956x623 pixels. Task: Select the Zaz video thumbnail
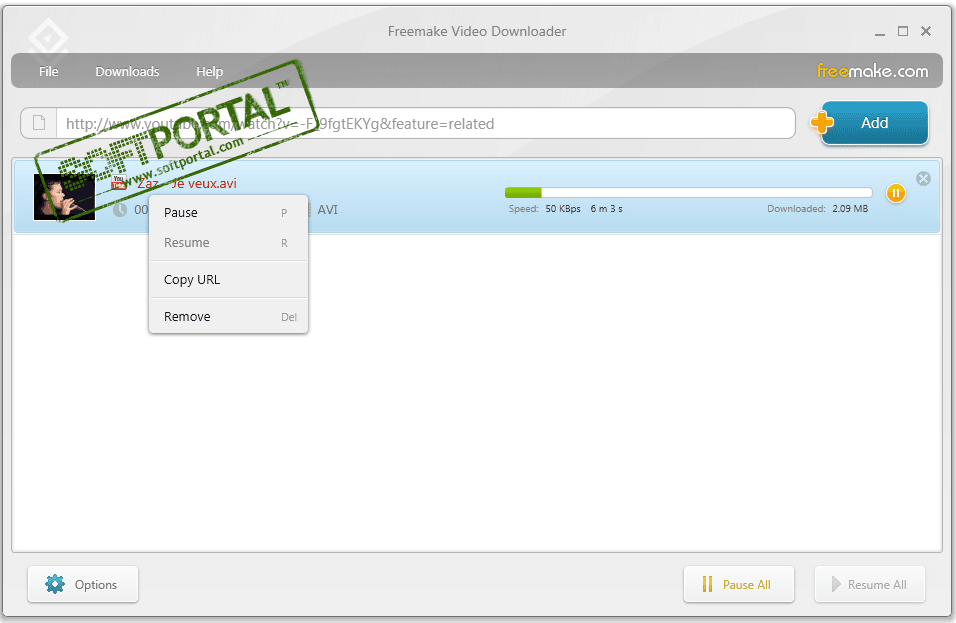tap(64, 197)
